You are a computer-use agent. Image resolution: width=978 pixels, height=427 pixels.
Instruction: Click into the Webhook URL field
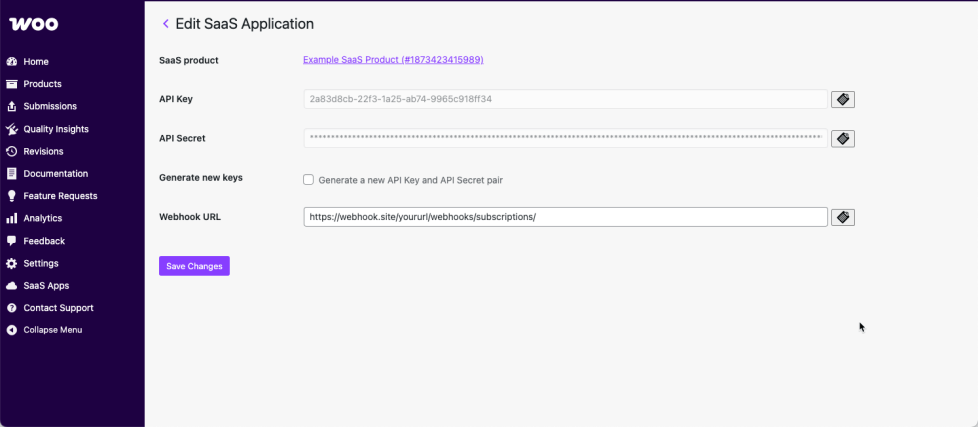tap(565, 217)
